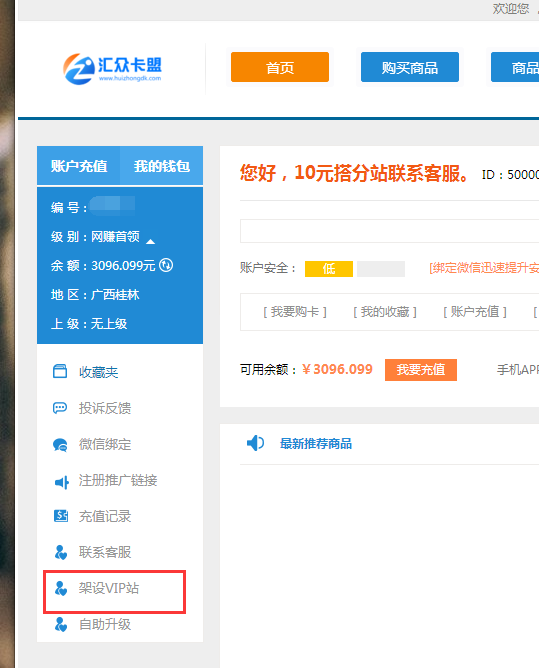Click the orange 我要充值 button

pyautogui.click(x=421, y=370)
